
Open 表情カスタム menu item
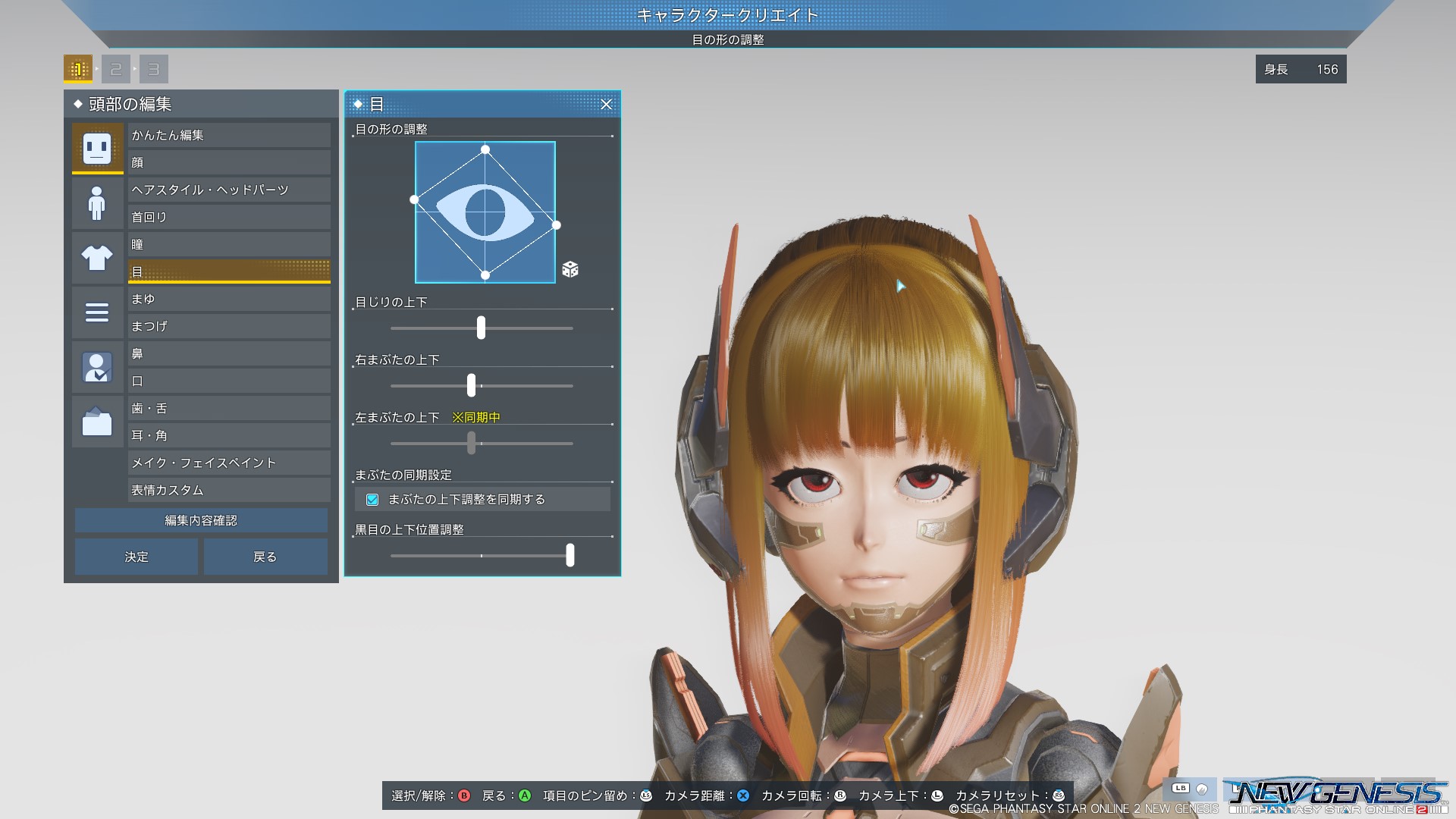(x=229, y=490)
